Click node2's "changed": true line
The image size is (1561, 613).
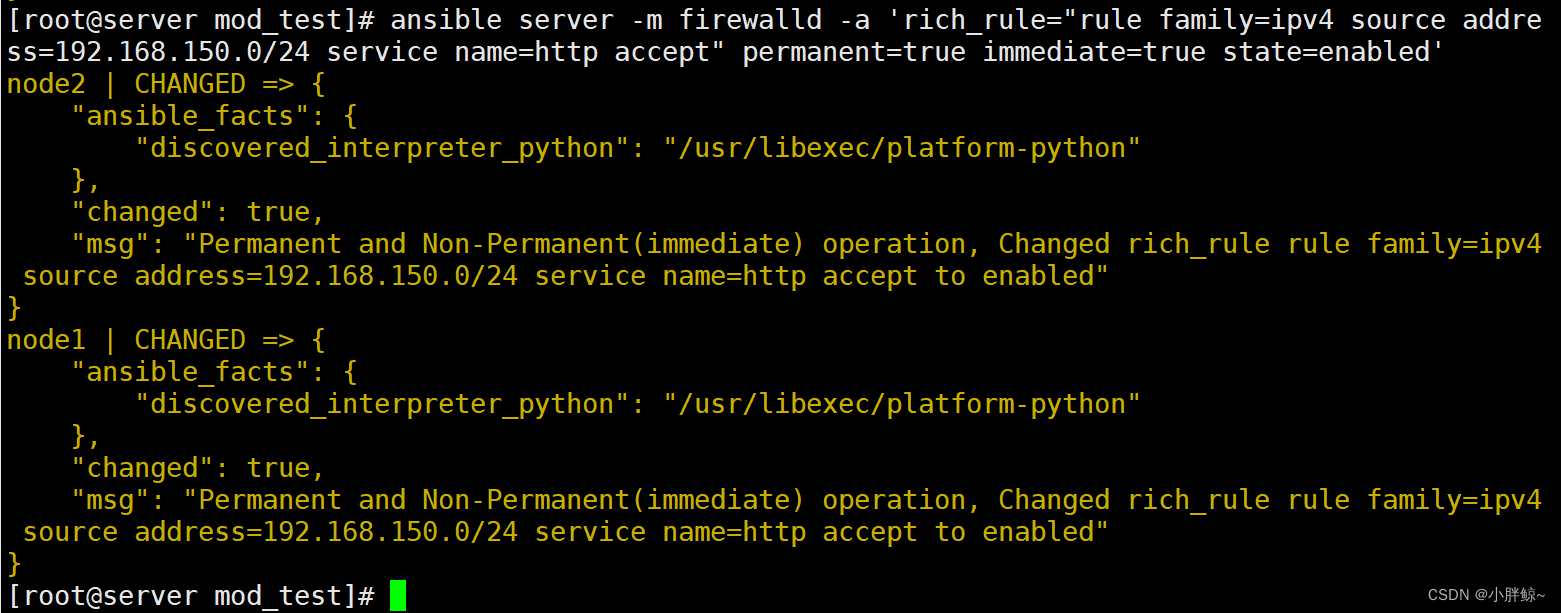[198, 212]
